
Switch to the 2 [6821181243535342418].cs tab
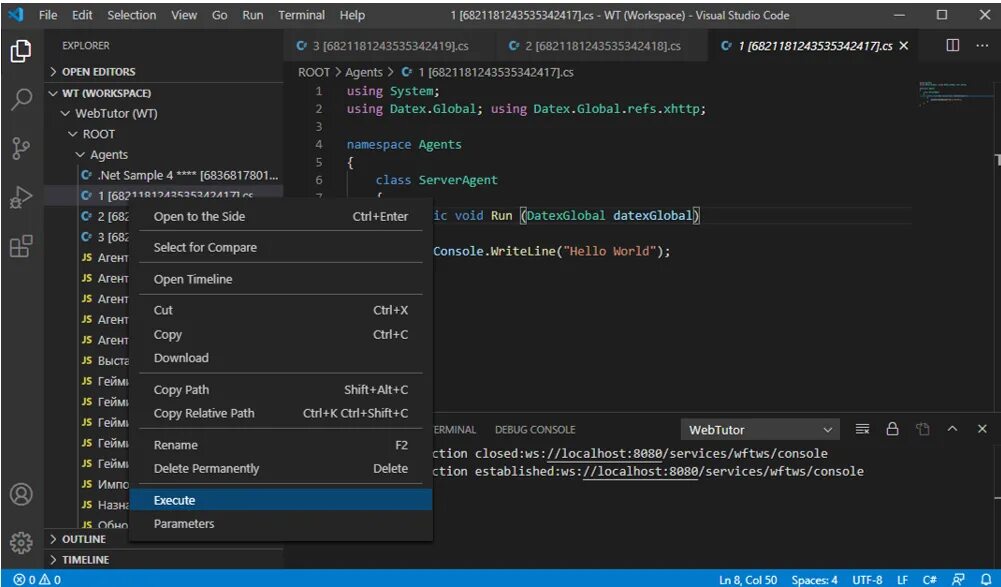(x=601, y=46)
